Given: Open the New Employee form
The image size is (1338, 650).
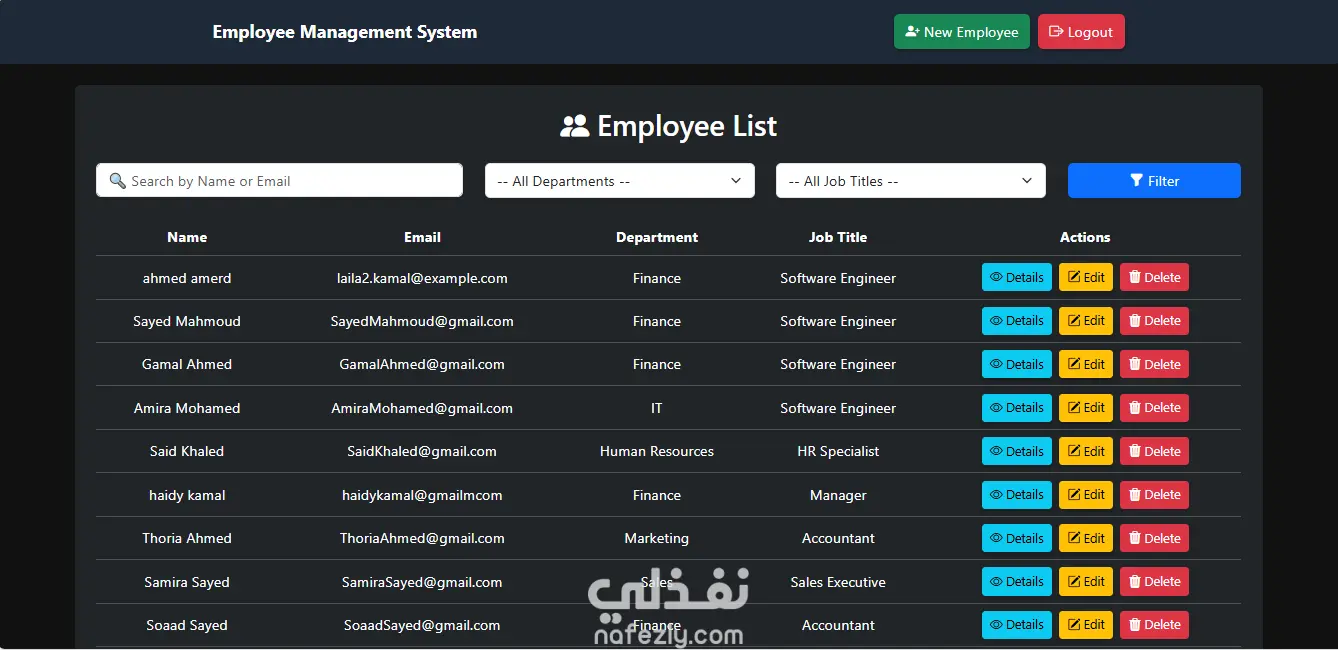Looking at the screenshot, I should pos(961,32).
